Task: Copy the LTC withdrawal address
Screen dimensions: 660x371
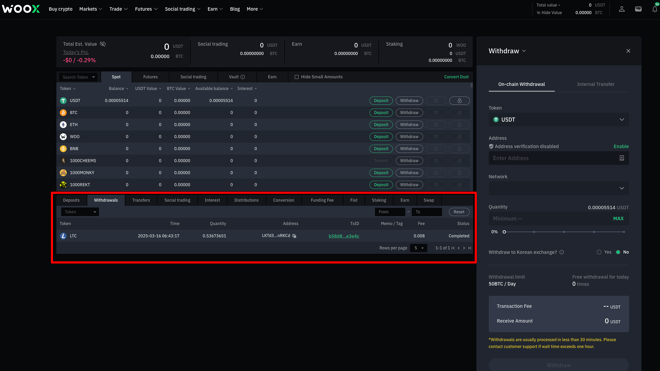Action: coord(294,236)
